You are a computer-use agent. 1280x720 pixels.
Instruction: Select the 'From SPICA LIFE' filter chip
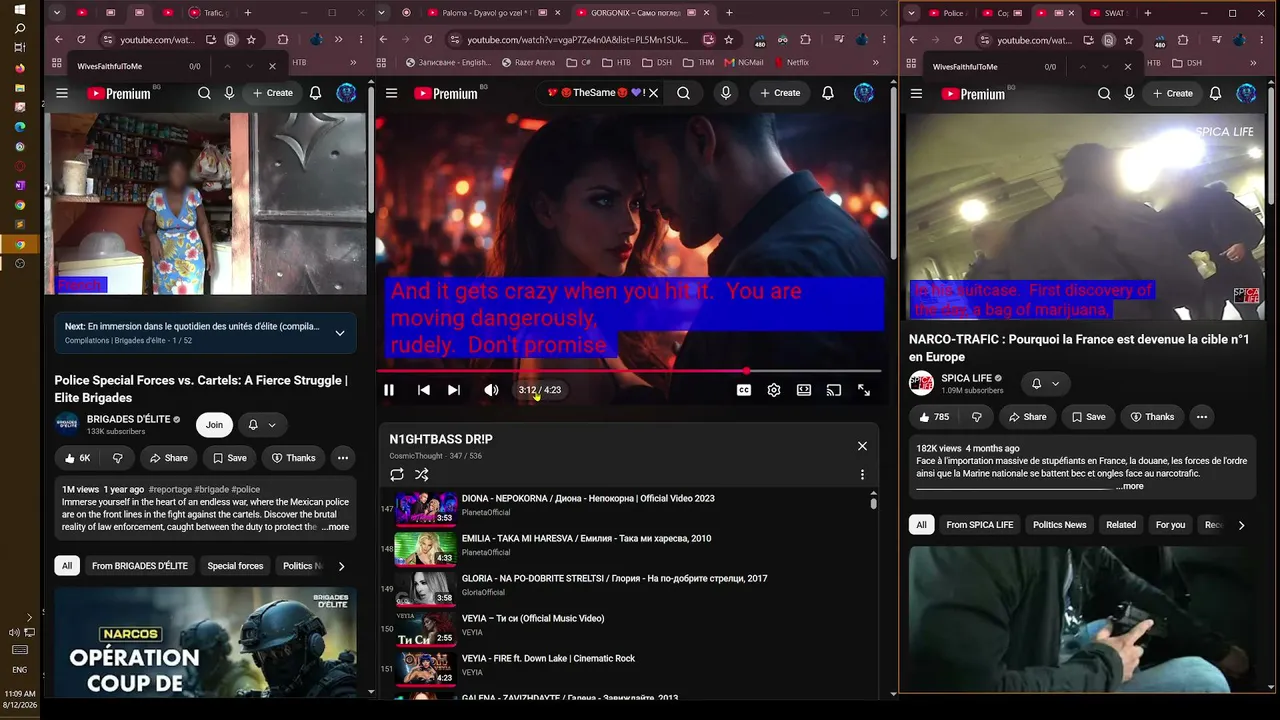click(x=980, y=525)
